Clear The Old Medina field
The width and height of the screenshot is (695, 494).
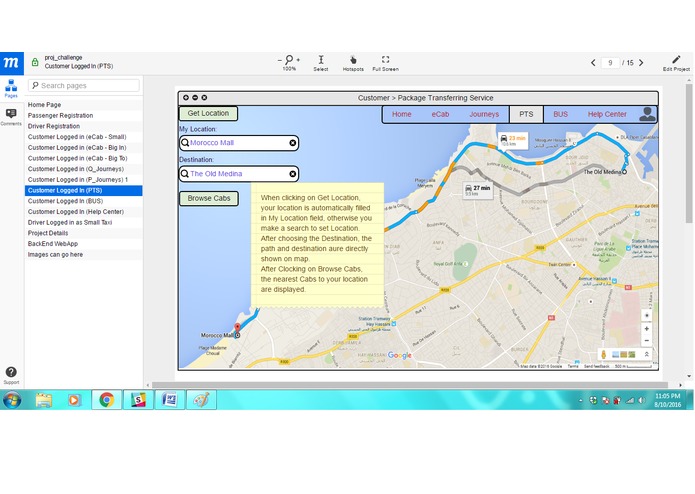(x=293, y=174)
